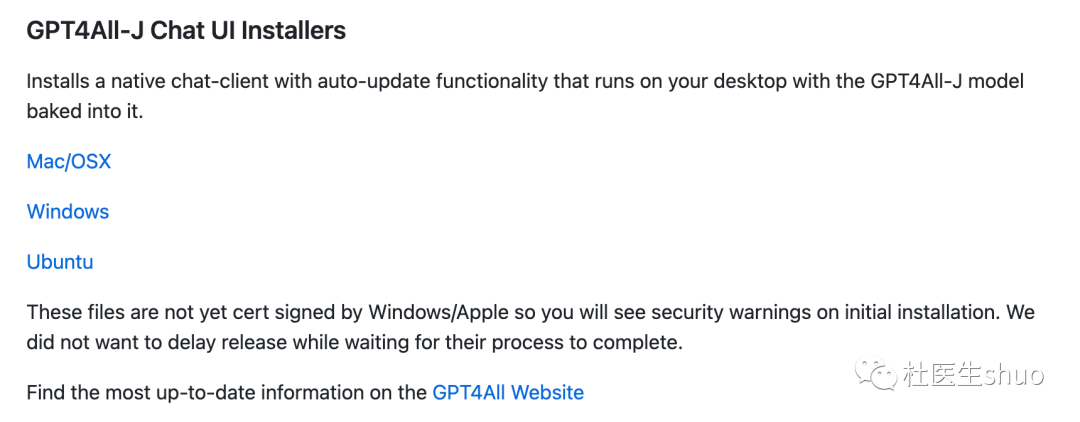Click the 'baked into it.' line
This screenshot has width=1080, height=422.
(x=85, y=112)
